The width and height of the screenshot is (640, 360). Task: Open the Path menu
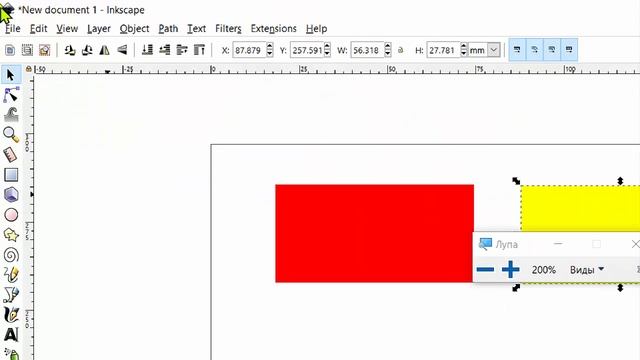[x=168, y=29]
